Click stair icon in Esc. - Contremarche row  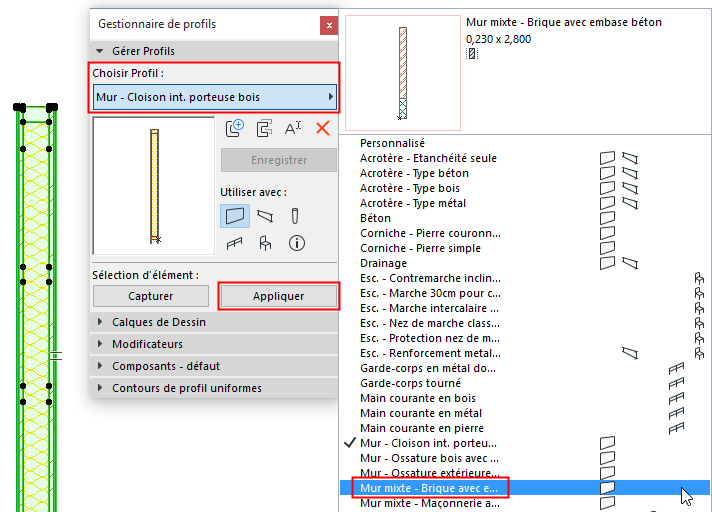coord(699,278)
